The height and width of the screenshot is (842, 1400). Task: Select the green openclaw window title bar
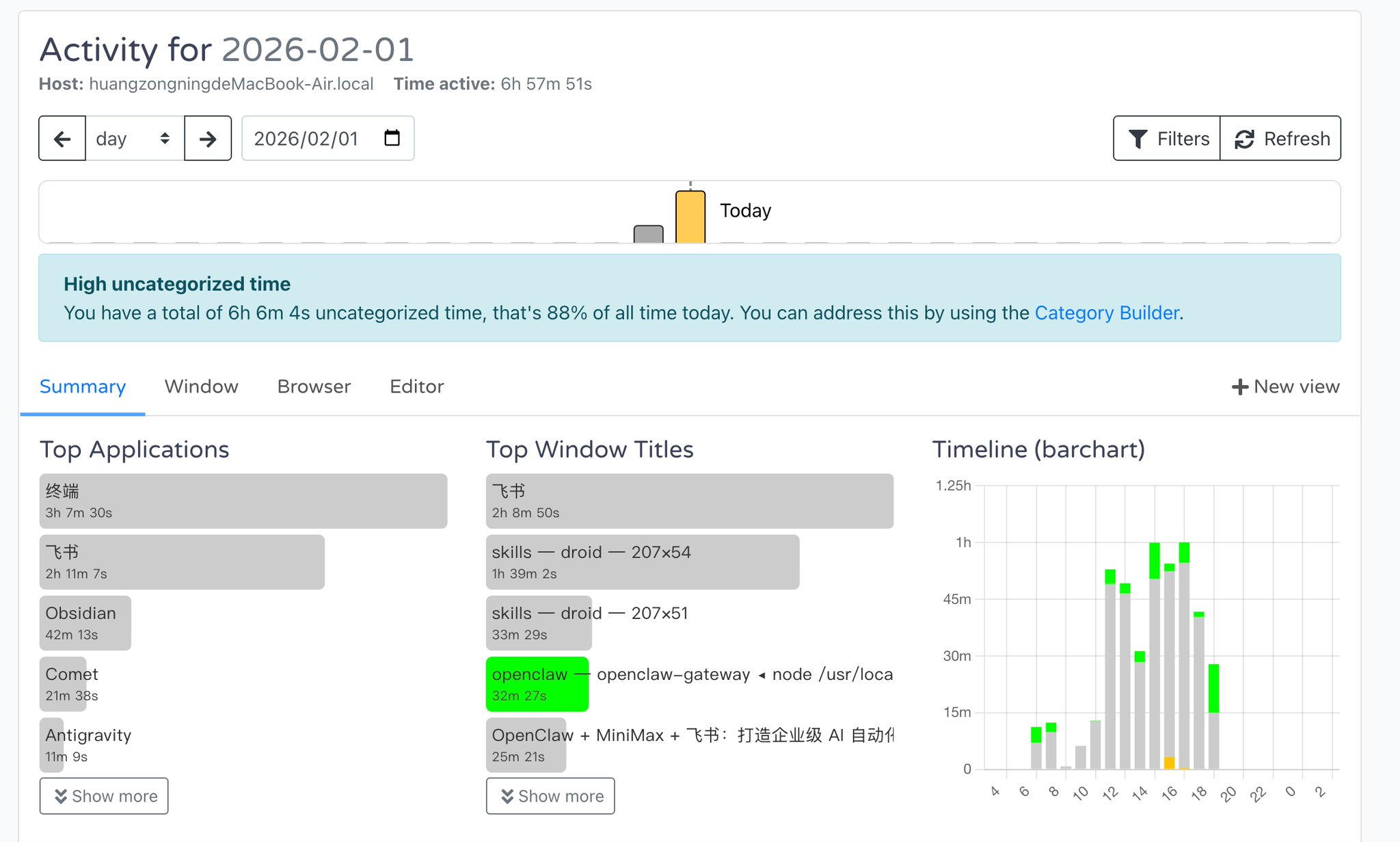[x=537, y=684]
